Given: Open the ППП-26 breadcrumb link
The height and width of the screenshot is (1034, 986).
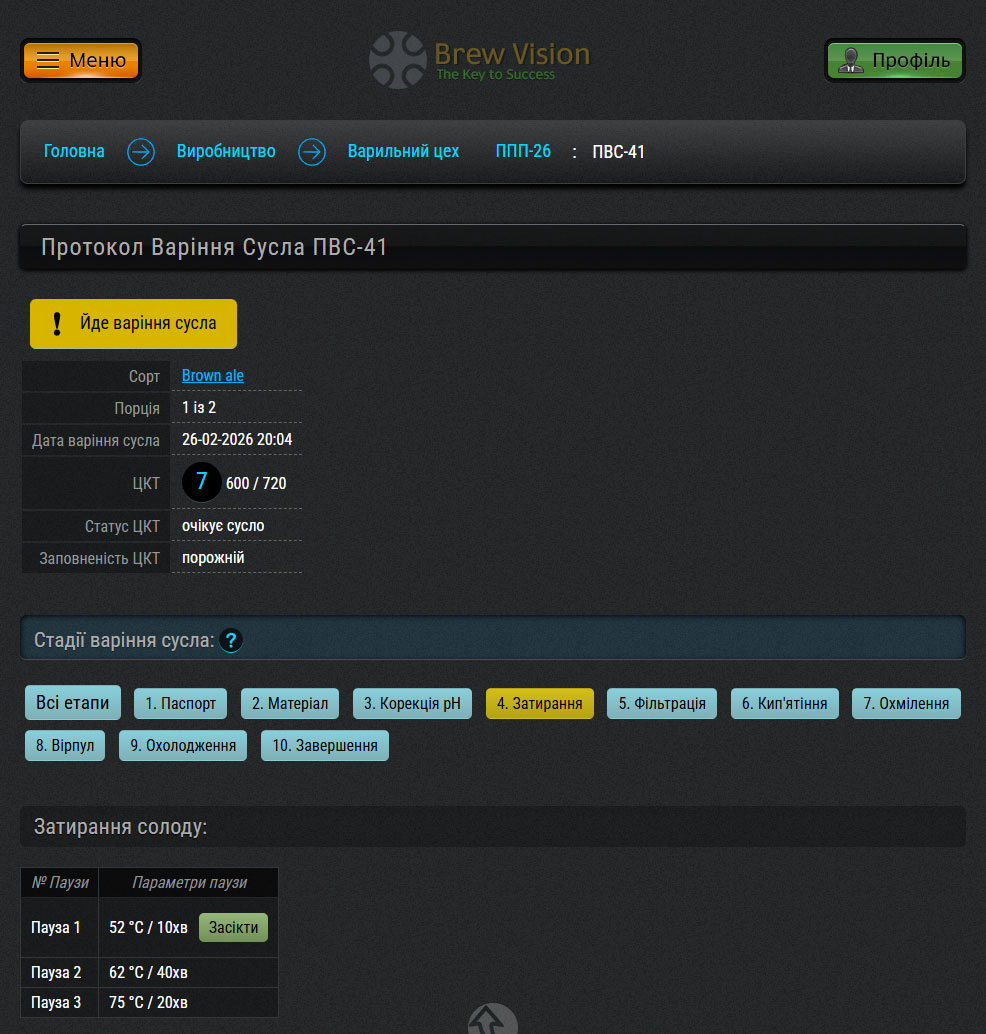Looking at the screenshot, I should pyautogui.click(x=523, y=152).
